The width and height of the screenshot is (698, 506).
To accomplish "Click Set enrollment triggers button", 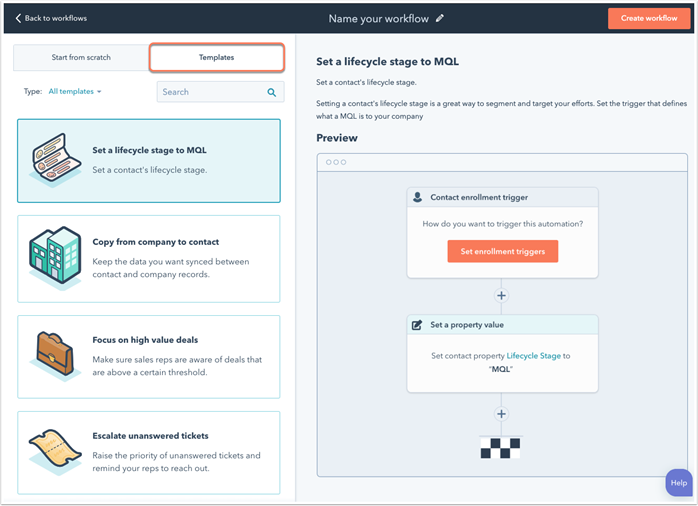I will [x=503, y=251].
